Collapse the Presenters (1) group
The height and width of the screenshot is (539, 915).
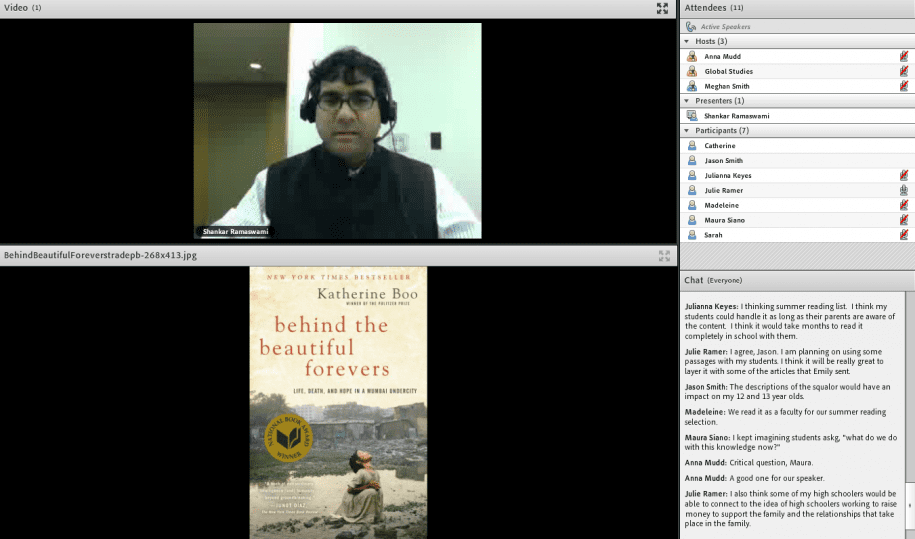[686, 101]
